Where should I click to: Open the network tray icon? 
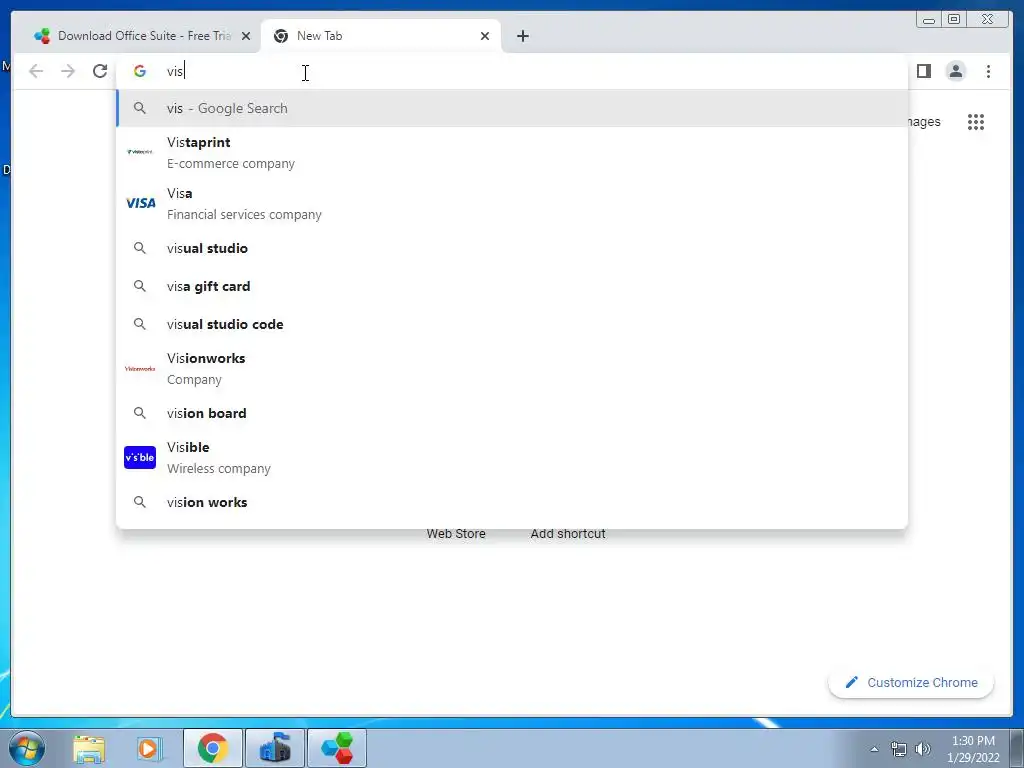(x=899, y=749)
